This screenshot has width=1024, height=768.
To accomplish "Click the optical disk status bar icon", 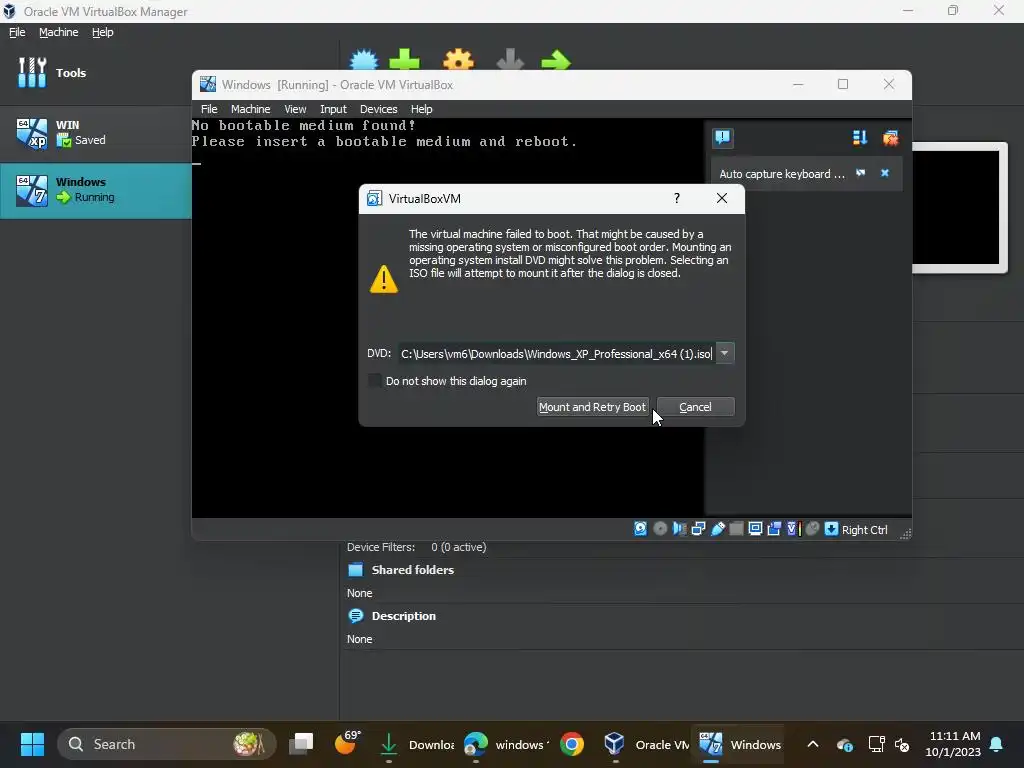I will click(660, 529).
